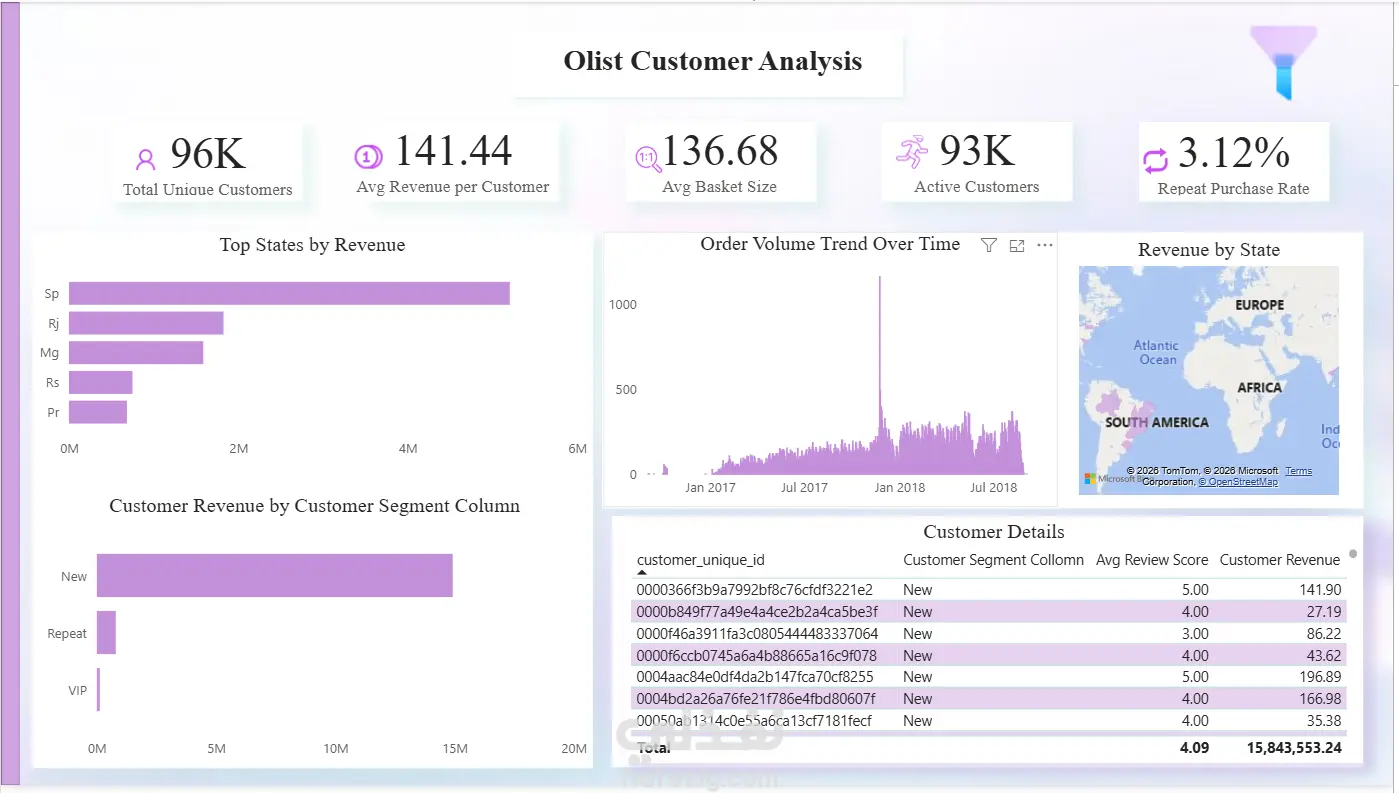Viewport: 1399px width, 793px height.
Task: Click the 96K Total Unique Customers card
Action: pos(208,163)
